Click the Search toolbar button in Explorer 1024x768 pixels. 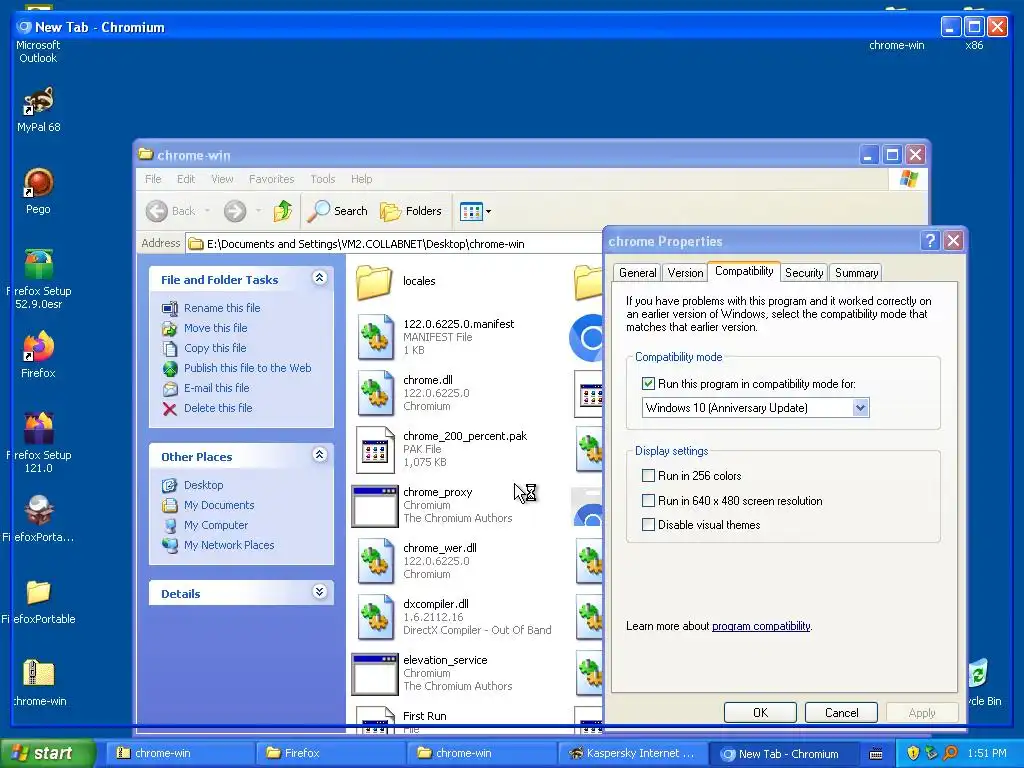338,211
